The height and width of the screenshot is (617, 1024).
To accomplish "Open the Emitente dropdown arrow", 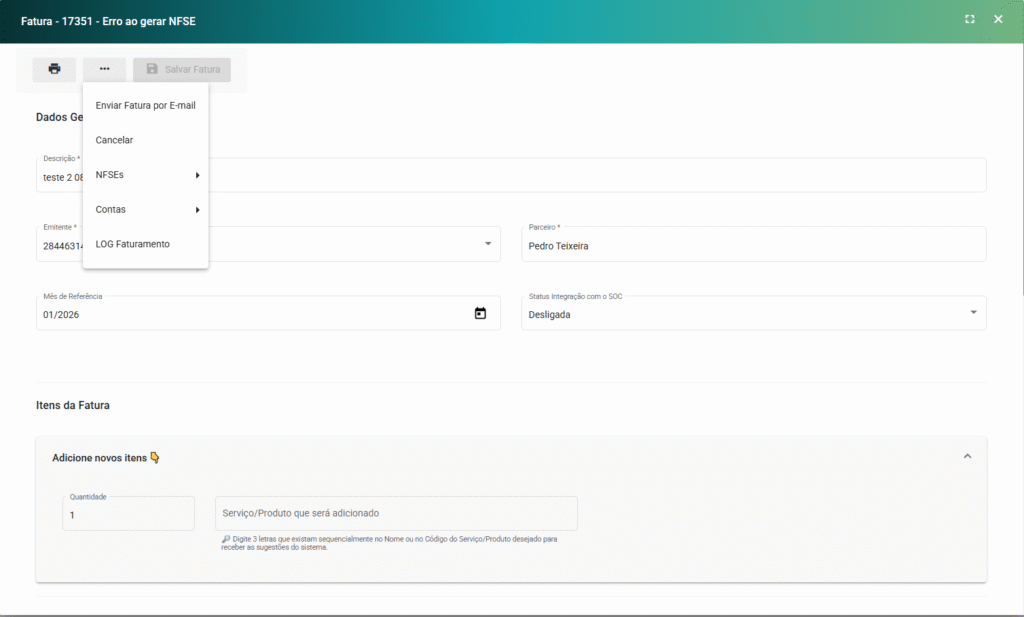I will click(488, 244).
